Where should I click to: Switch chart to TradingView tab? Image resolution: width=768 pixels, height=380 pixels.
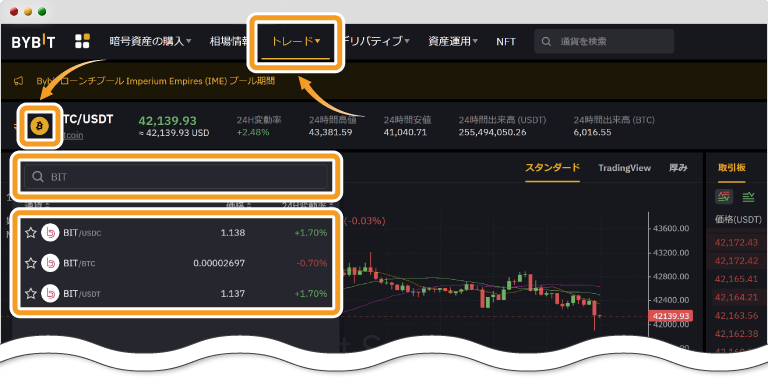tap(624, 168)
